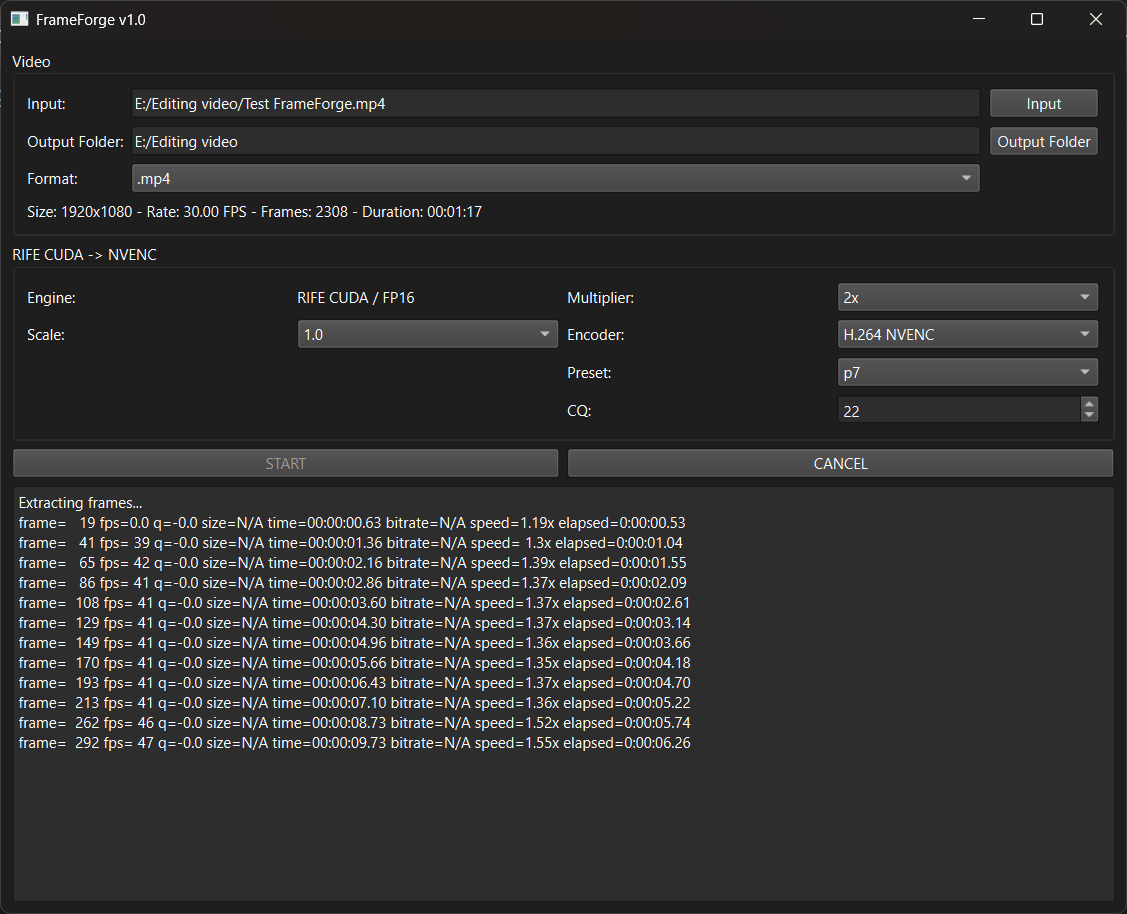This screenshot has width=1127, height=914.
Task: Click the log line for frame 65
Action: click(x=353, y=563)
